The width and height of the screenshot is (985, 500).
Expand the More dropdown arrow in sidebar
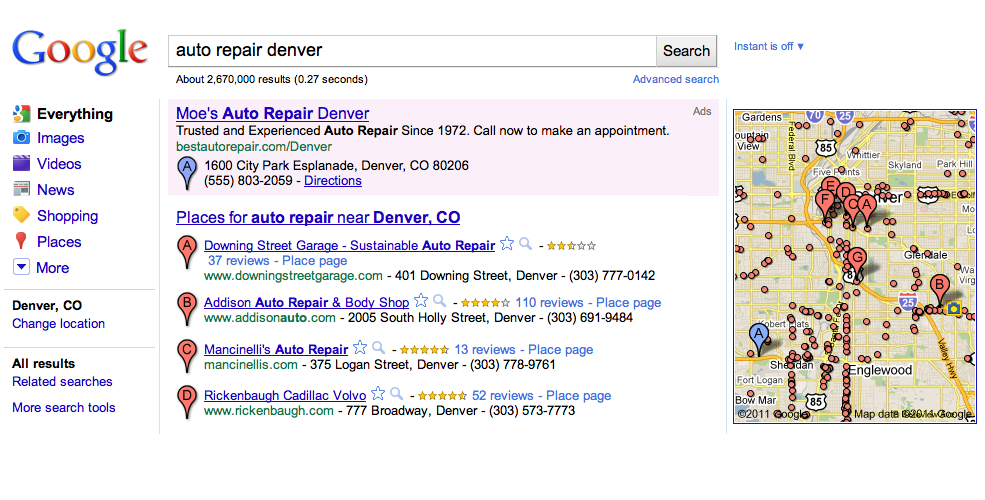(x=21, y=267)
